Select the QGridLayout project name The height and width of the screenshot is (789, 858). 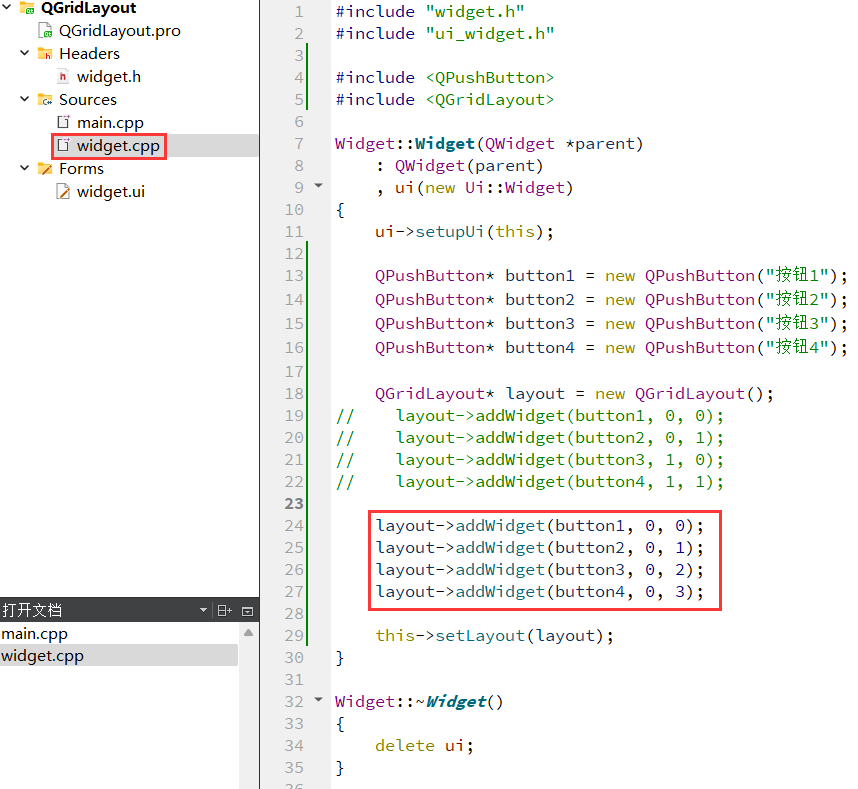pos(89,8)
